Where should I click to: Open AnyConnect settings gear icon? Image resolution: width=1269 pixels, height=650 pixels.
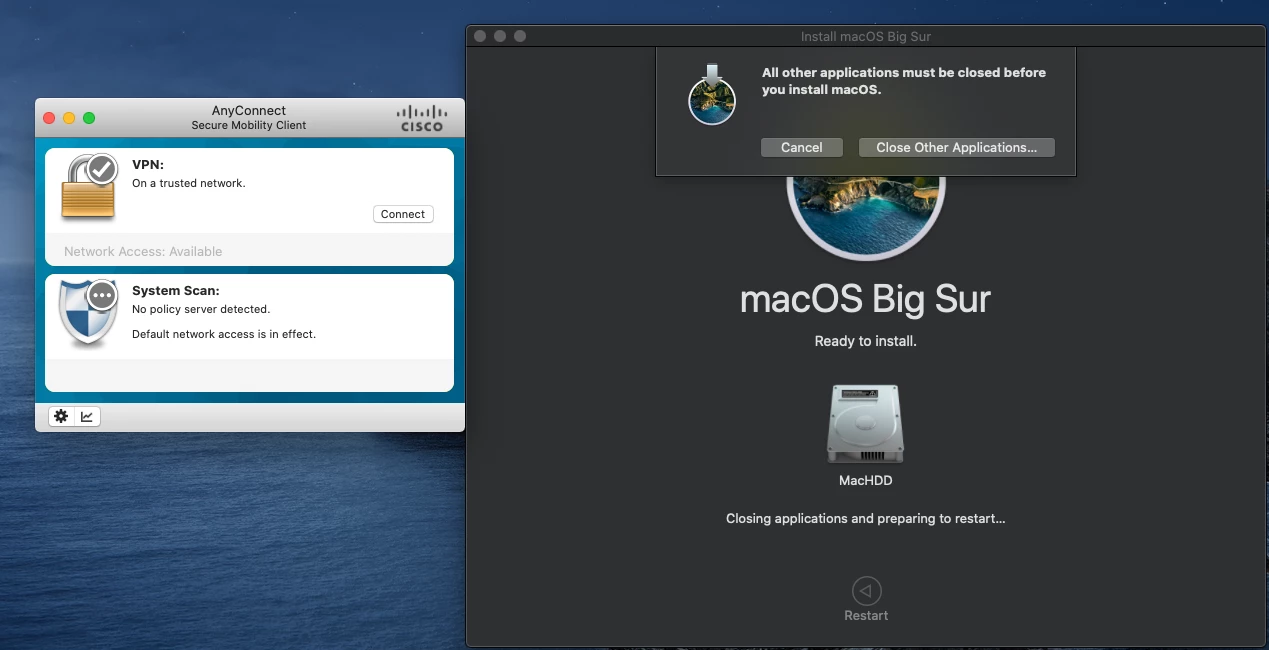click(x=61, y=416)
